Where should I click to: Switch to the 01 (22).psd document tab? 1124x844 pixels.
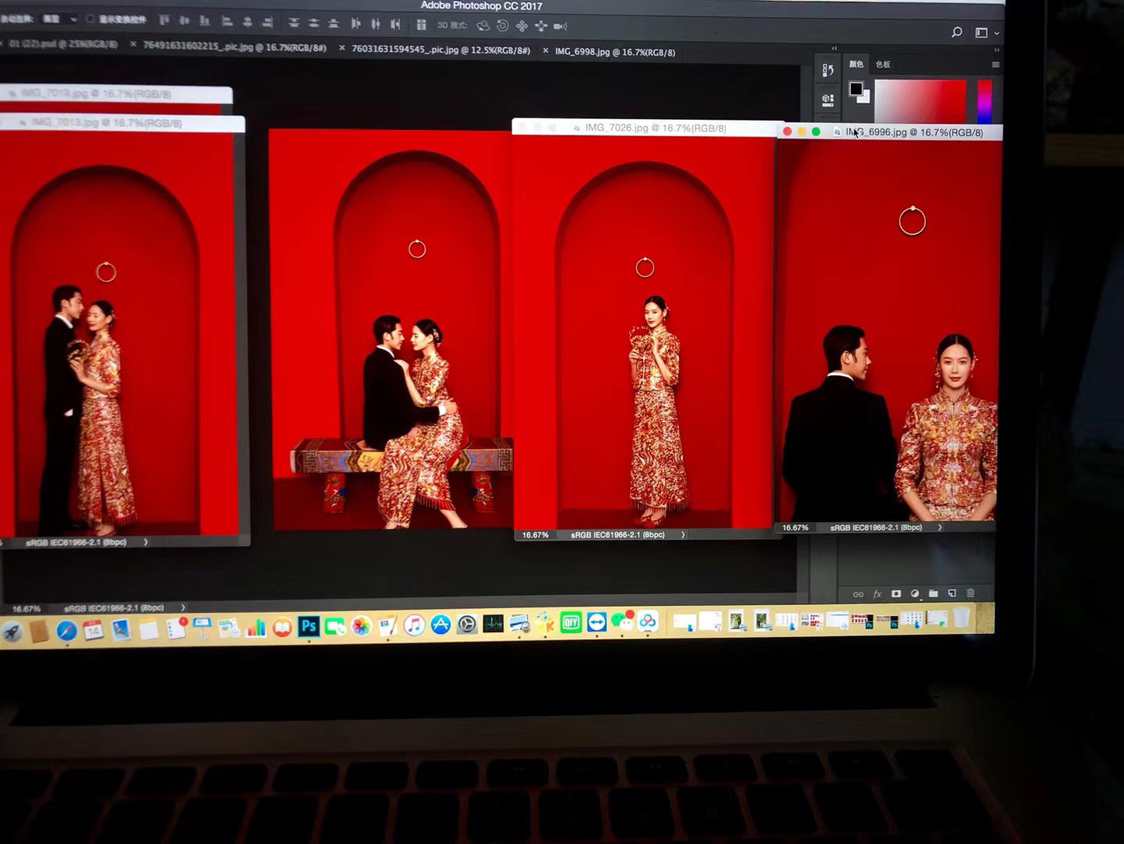63,44
